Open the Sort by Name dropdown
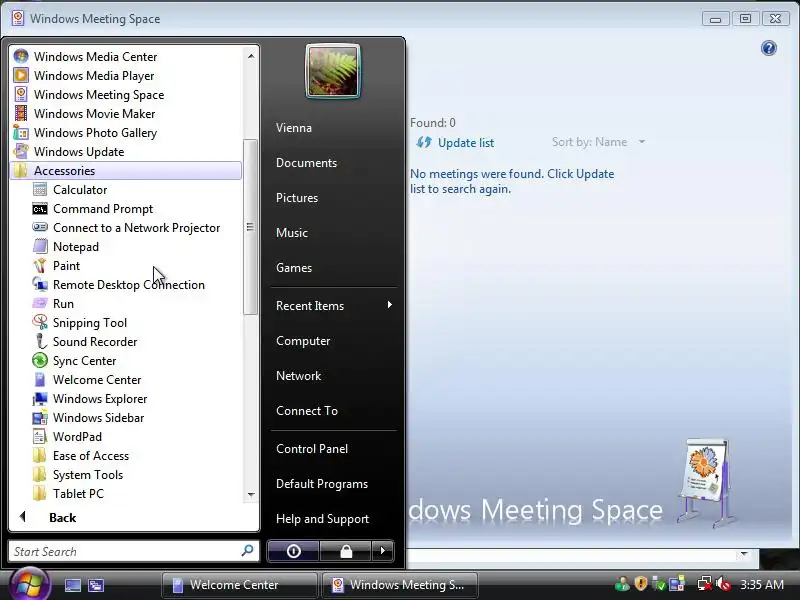Image resolution: width=800 pixels, height=600 pixels. (x=598, y=142)
